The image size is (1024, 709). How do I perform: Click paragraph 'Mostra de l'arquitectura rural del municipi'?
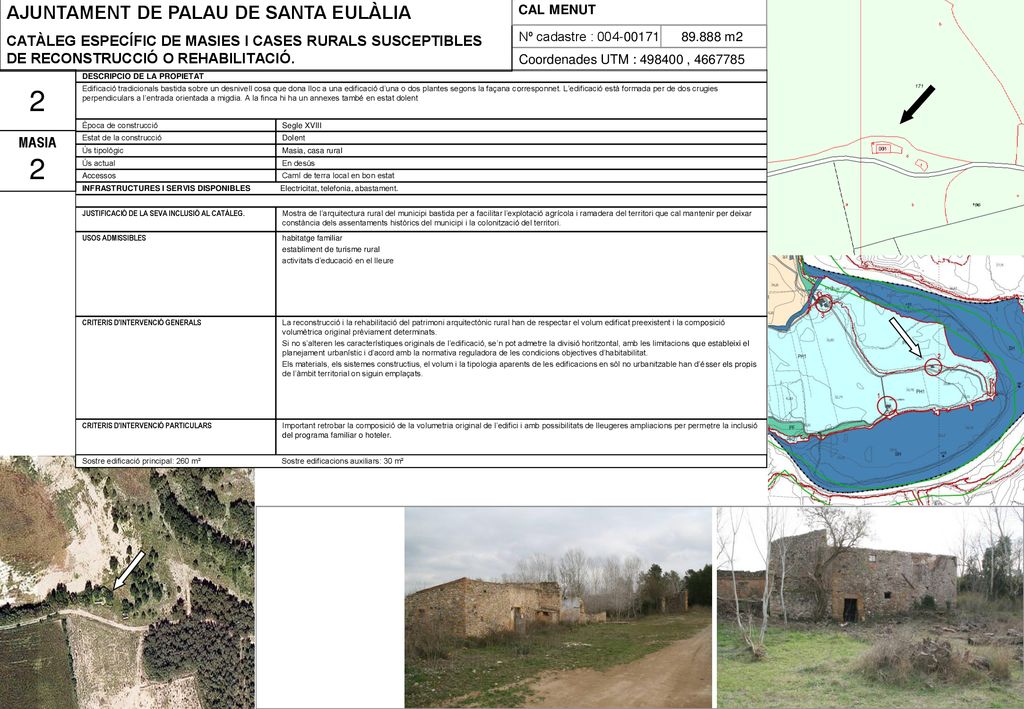coord(517,218)
